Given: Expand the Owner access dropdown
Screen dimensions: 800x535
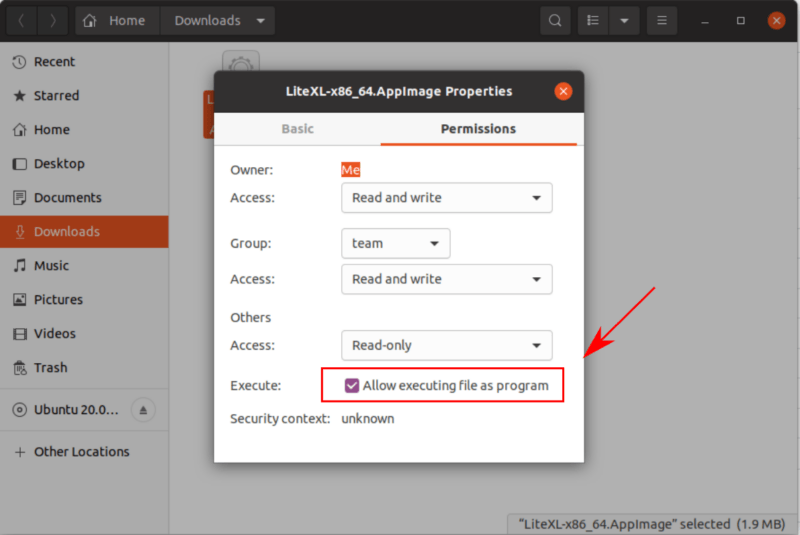Looking at the screenshot, I should (446, 198).
